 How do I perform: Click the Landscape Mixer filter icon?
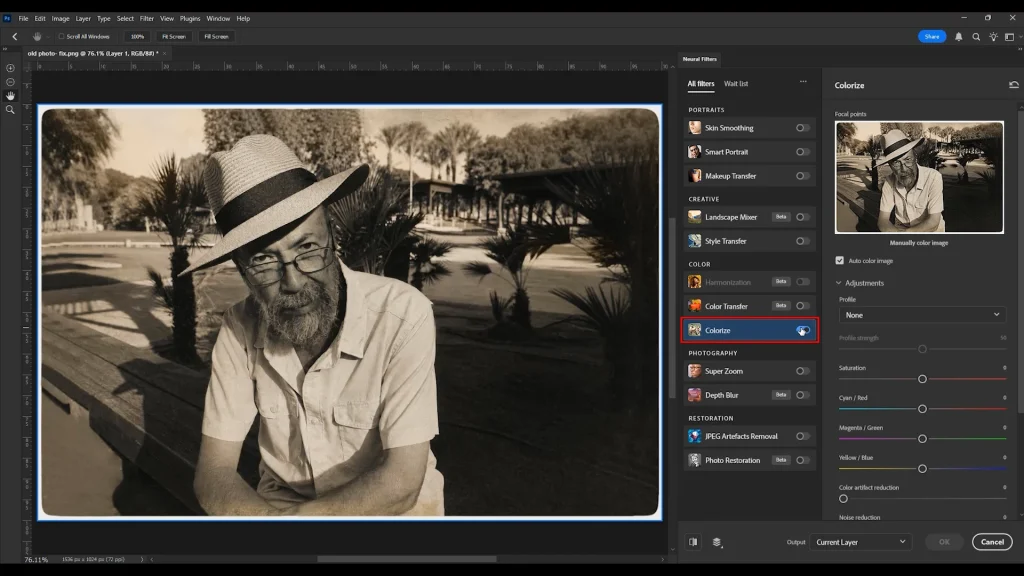[694, 217]
